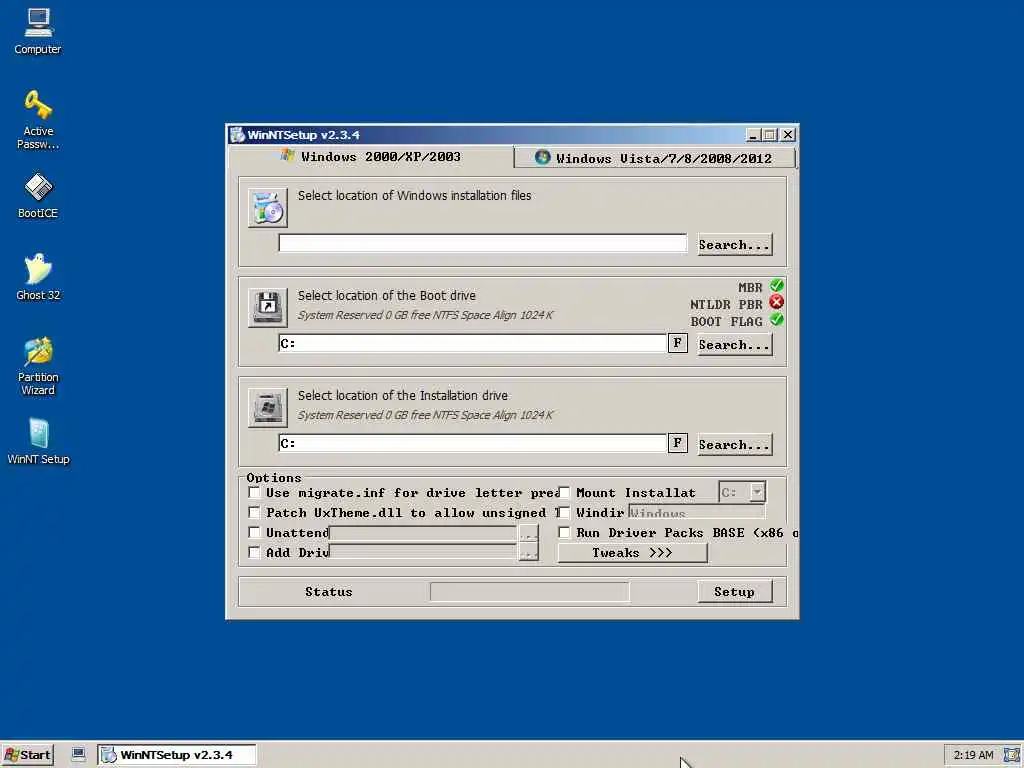Click the show desktop quick launch icon

click(x=78, y=754)
